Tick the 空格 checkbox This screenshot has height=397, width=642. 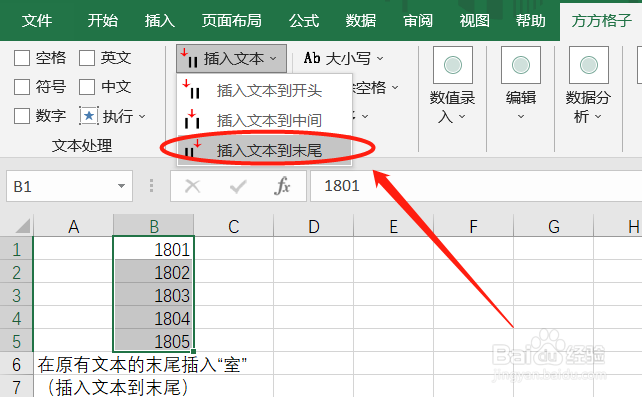[22, 58]
